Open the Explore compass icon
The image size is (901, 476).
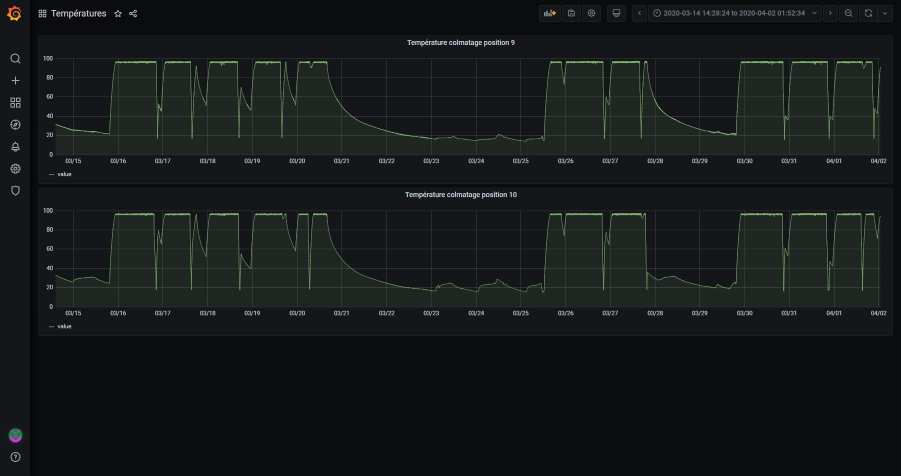[16, 125]
